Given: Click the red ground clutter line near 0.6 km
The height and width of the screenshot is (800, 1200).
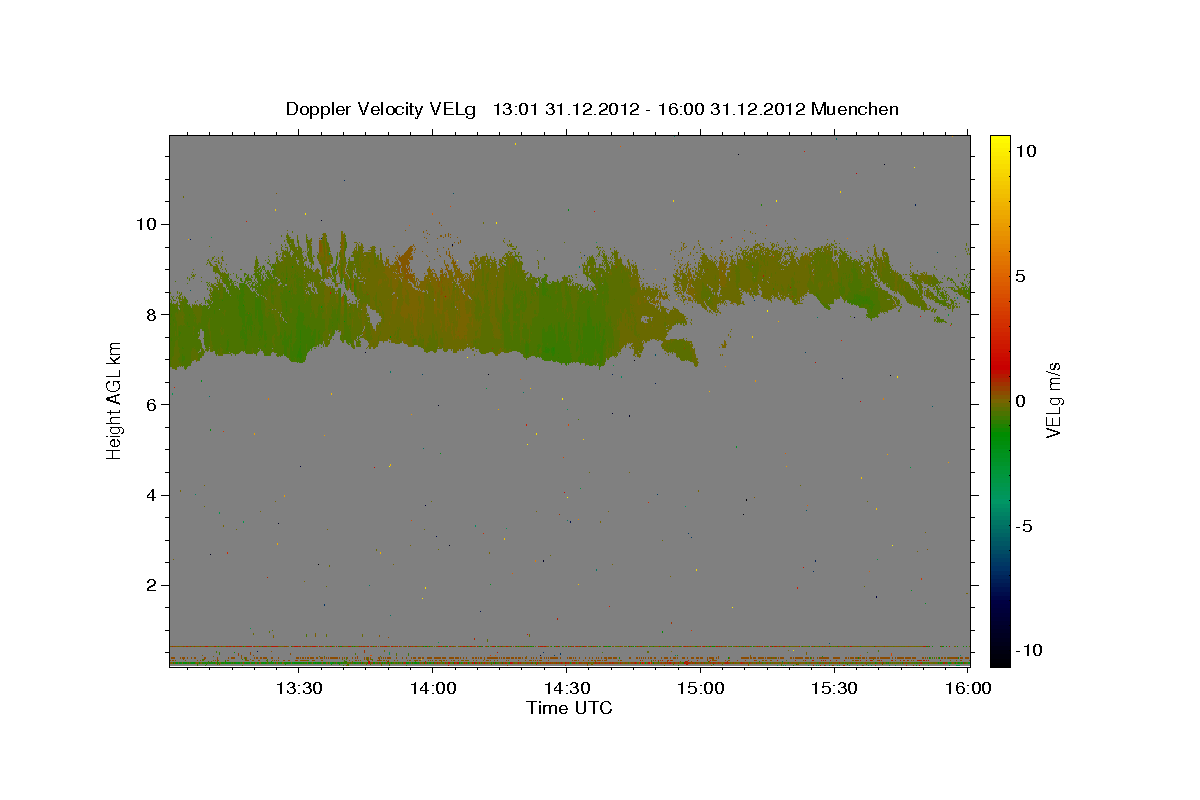Looking at the screenshot, I should pyautogui.click(x=550, y=646).
